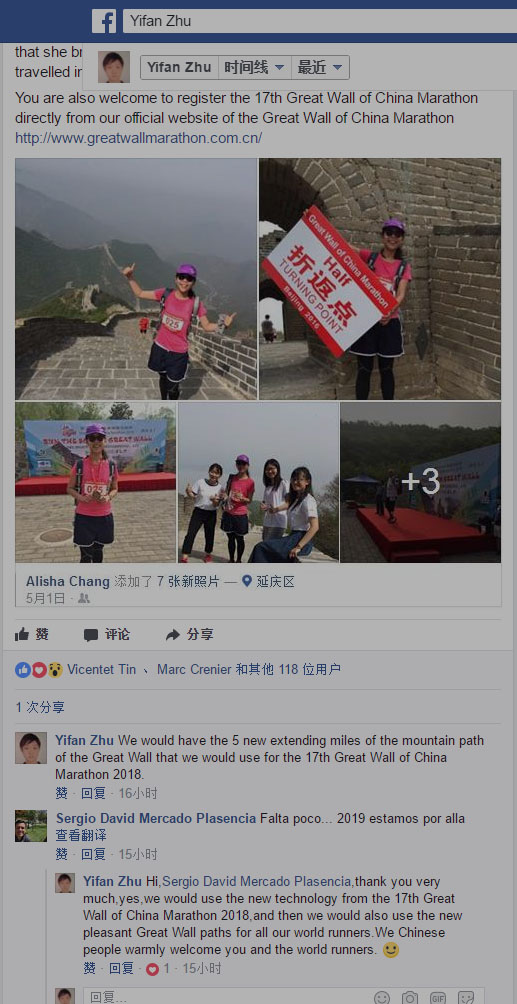
Task: Open the +3 more photos thumbnail
Action: click(420, 482)
